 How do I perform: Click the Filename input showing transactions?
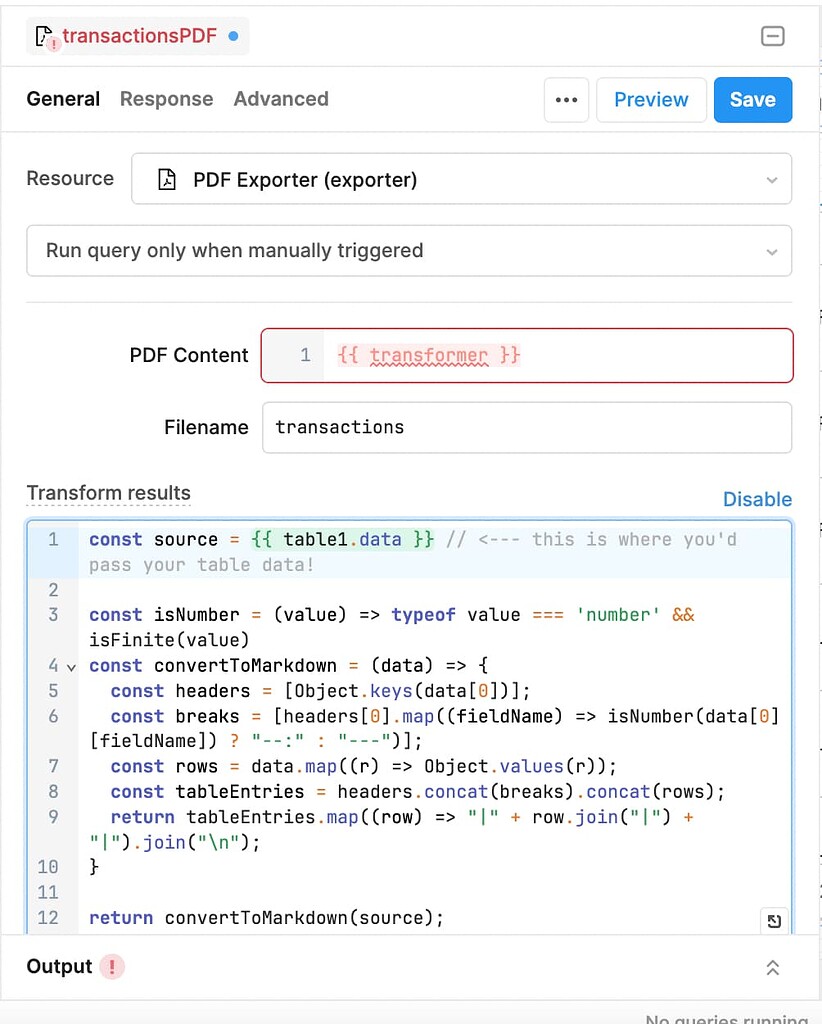527,427
